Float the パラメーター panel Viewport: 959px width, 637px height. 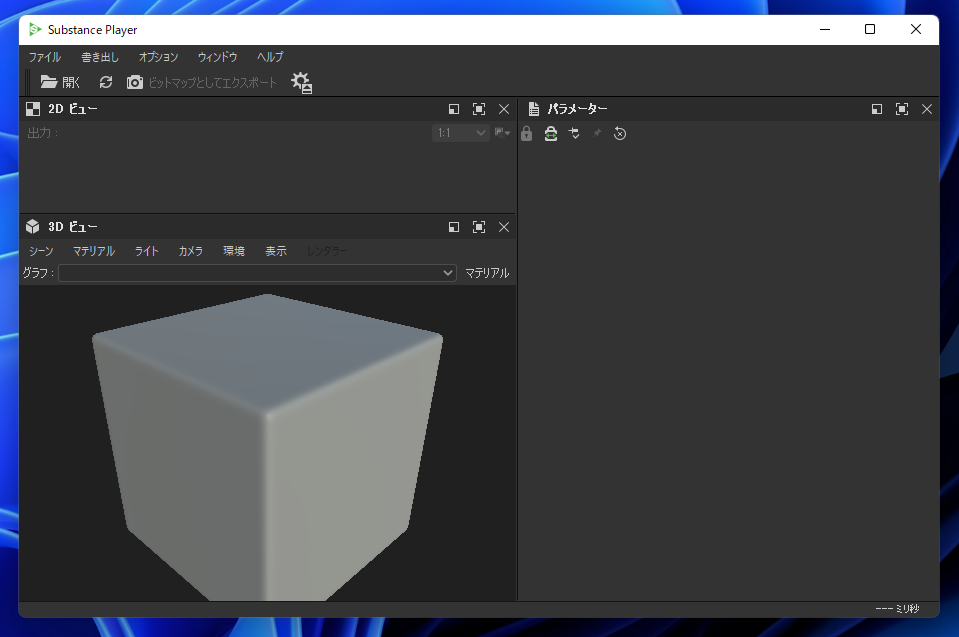pos(877,109)
